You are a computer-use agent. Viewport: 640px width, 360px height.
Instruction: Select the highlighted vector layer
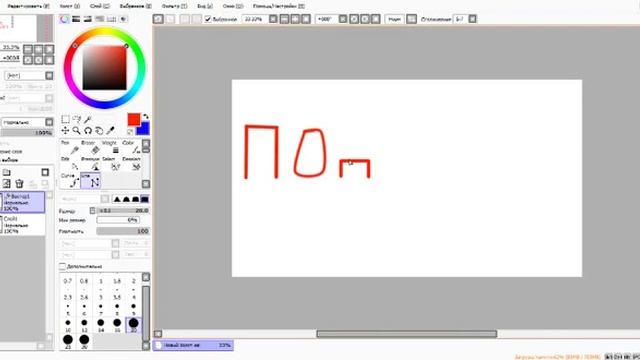[x=23, y=202]
